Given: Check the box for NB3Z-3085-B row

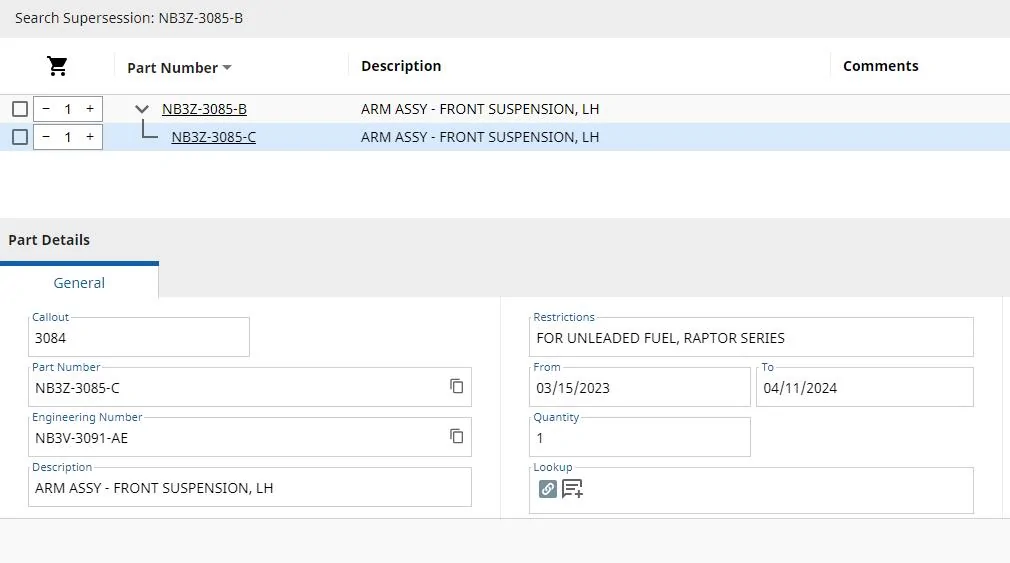Looking at the screenshot, I should (x=20, y=109).
